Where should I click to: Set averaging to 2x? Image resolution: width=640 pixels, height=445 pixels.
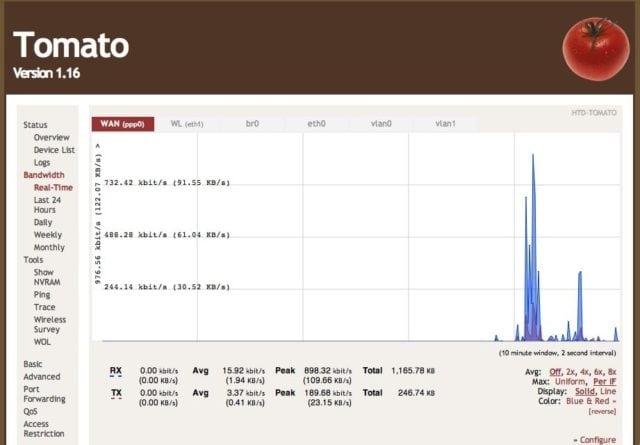571,372
